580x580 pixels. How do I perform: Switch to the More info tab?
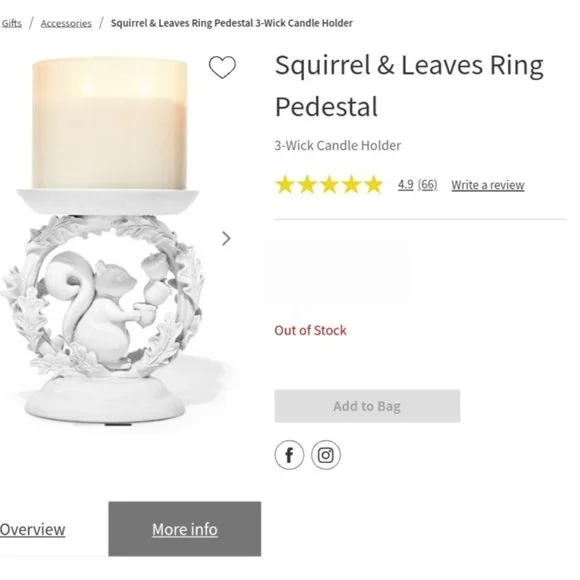[185, 529]
